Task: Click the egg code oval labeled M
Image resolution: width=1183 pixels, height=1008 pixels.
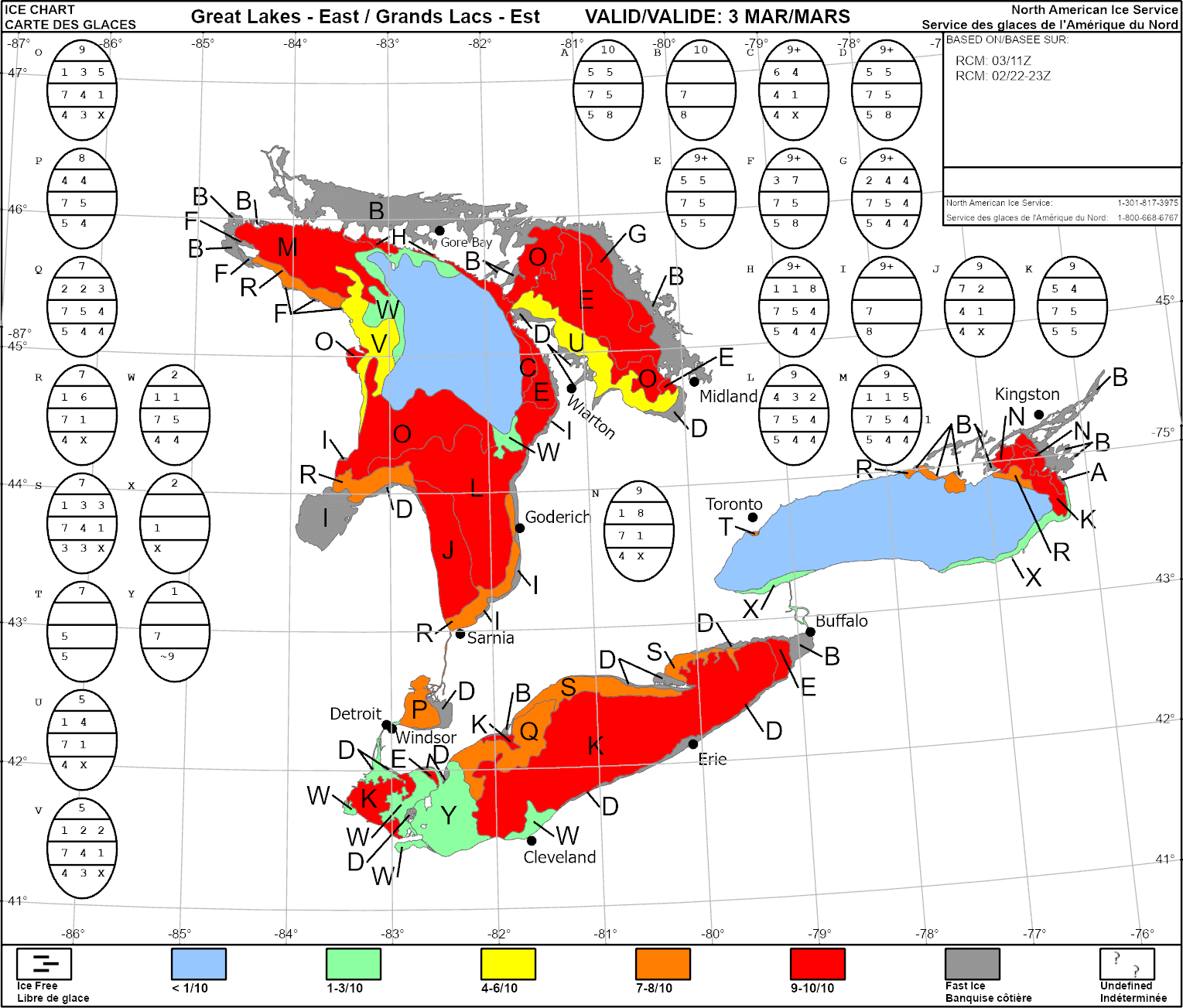Action: pyautogui.click(x=887, y=415)
